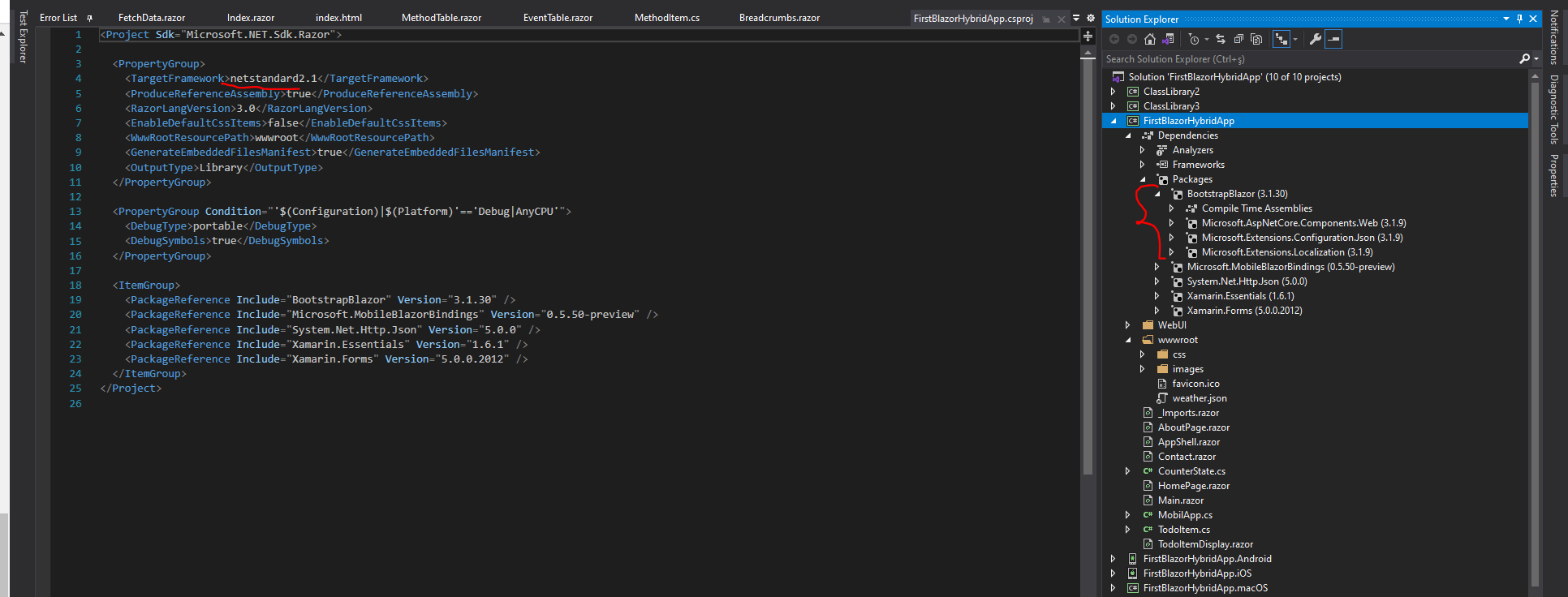Select the FirstBlazorHybridApp.Android project
This screenshot has width=1568, height=597.
(1207, 559)
